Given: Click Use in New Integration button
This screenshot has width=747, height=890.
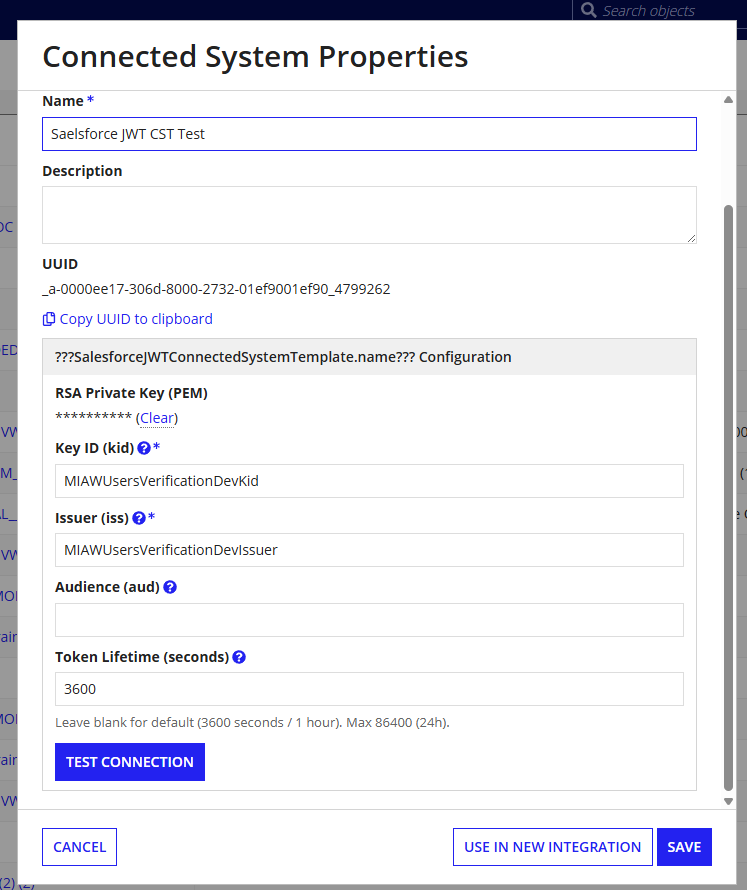Looking at the screenshot, I should tap(552, 847).
